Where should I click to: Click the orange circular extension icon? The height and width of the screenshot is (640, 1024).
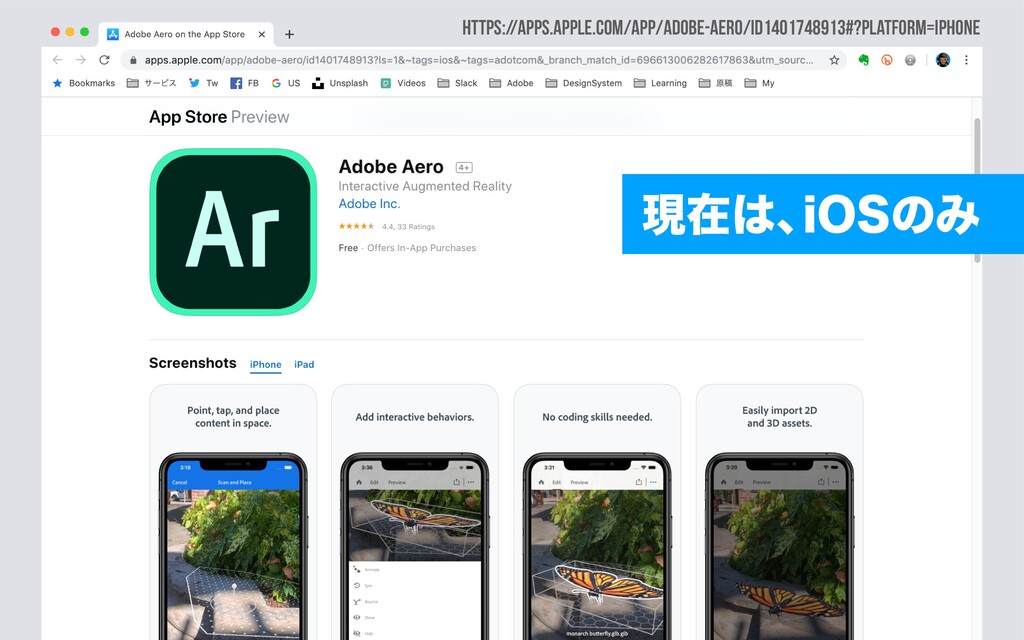pos(887,60)
